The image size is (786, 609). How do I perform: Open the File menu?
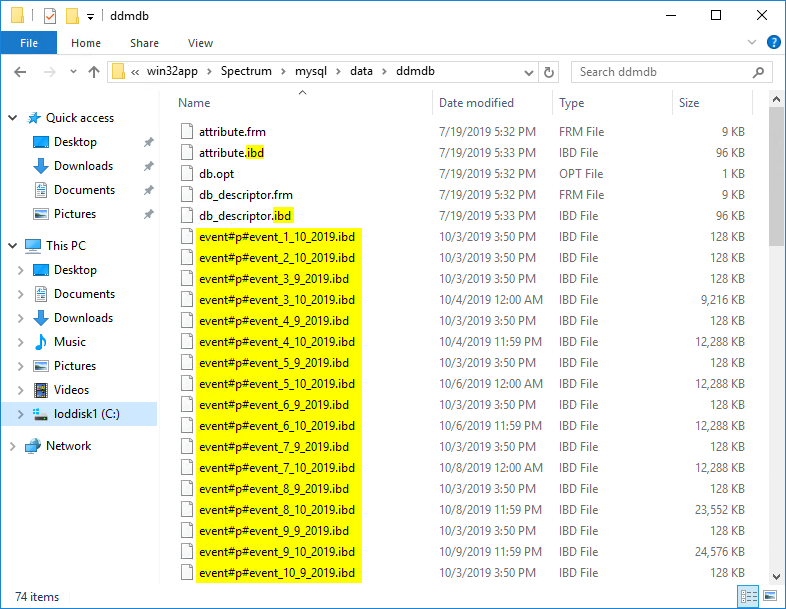tap(28, 43)
